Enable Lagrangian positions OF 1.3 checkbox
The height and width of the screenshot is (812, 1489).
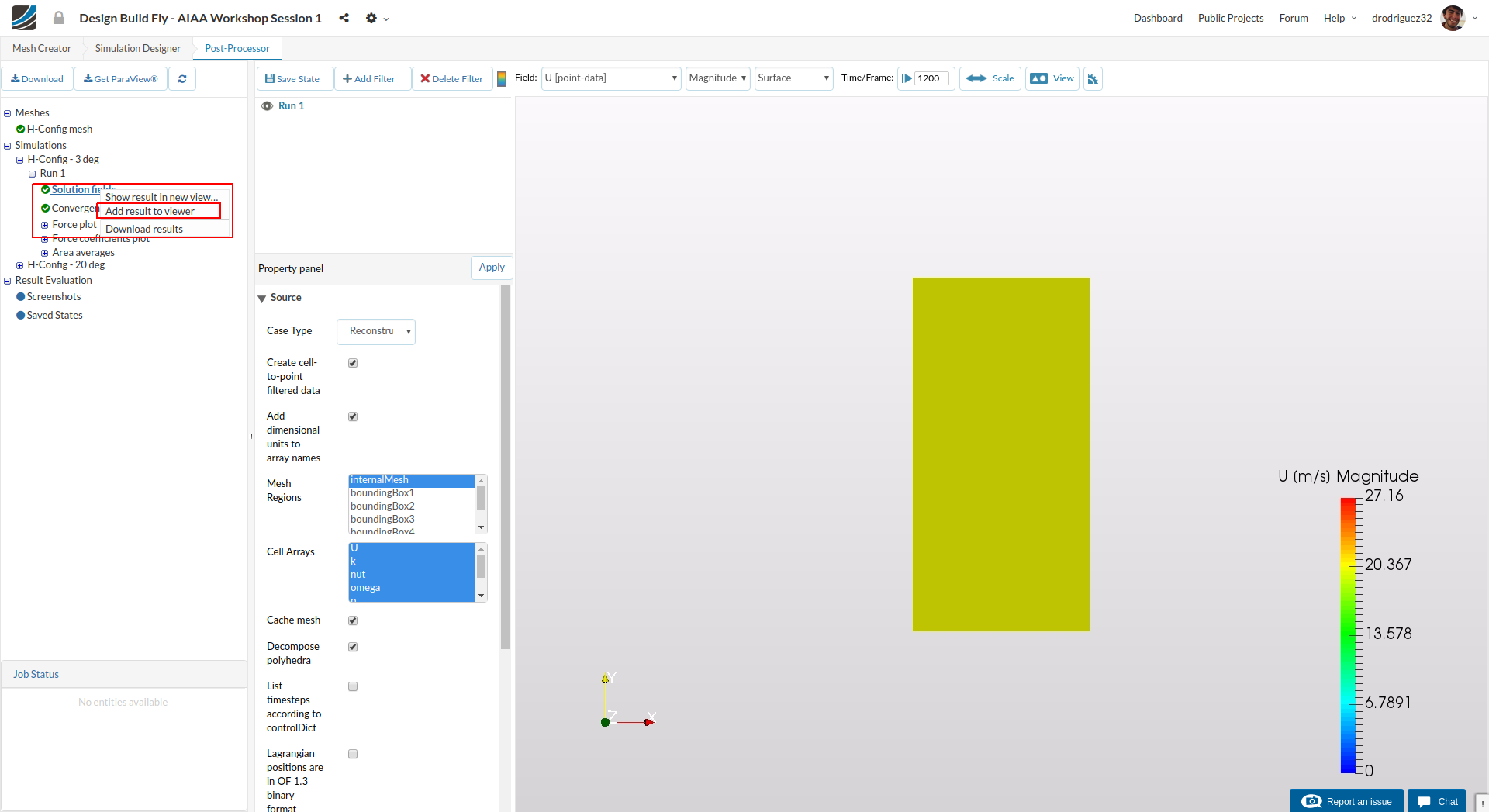(x=353, y=754)
